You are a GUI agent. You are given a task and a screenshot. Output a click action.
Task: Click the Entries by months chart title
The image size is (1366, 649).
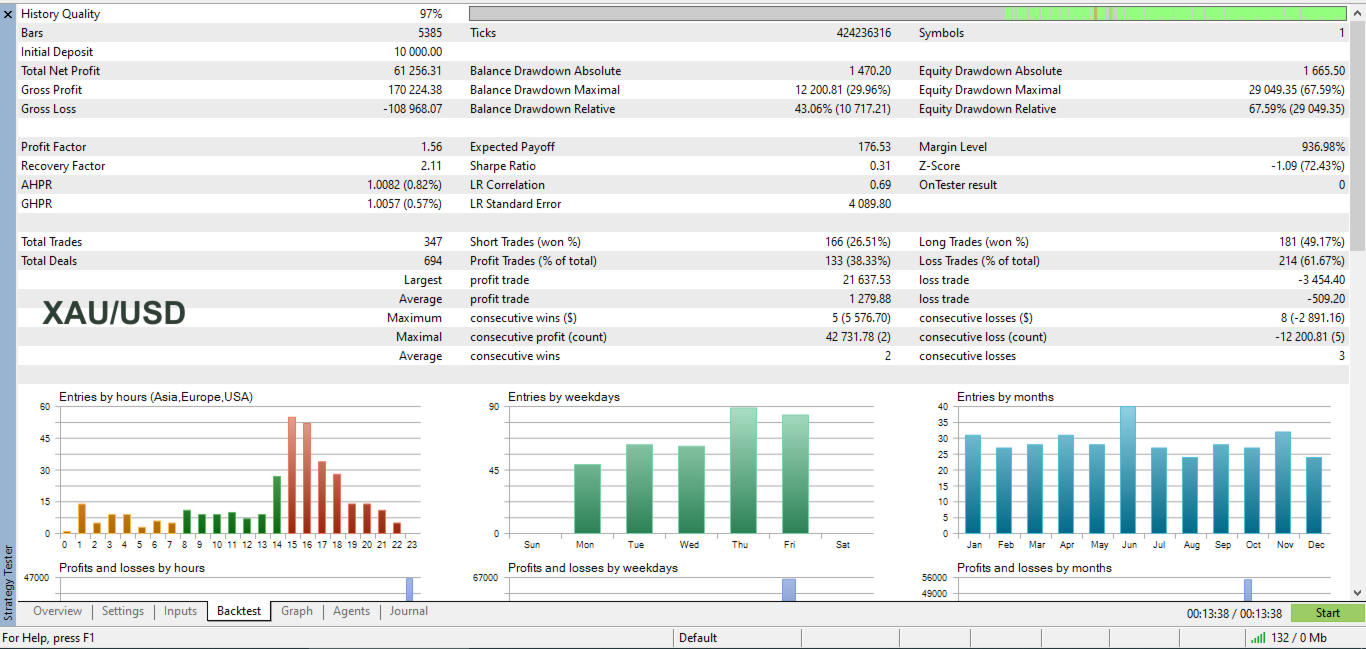pyautogui.click(x=1005, y=397)
